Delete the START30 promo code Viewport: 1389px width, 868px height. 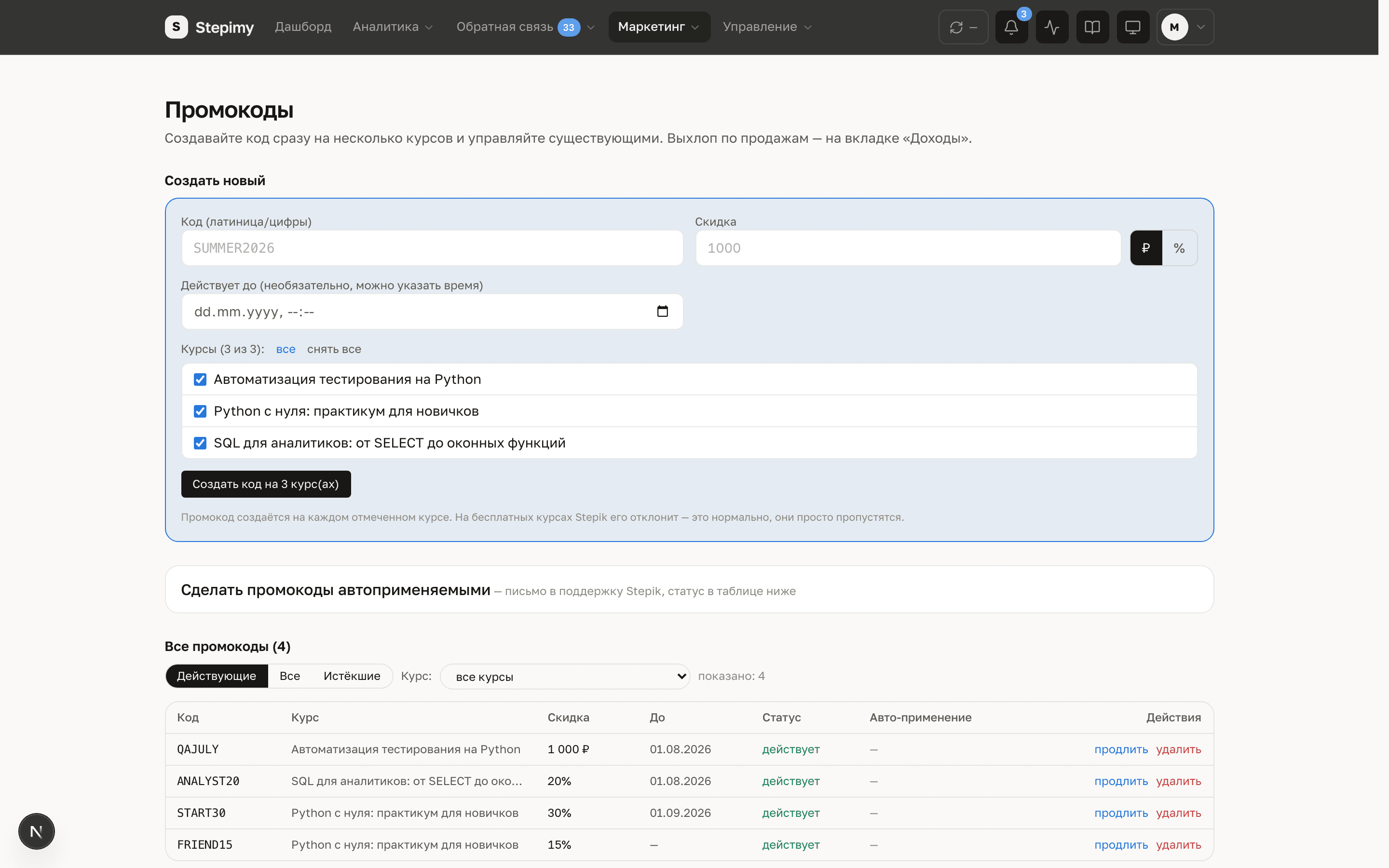[x=1178, y=813]
